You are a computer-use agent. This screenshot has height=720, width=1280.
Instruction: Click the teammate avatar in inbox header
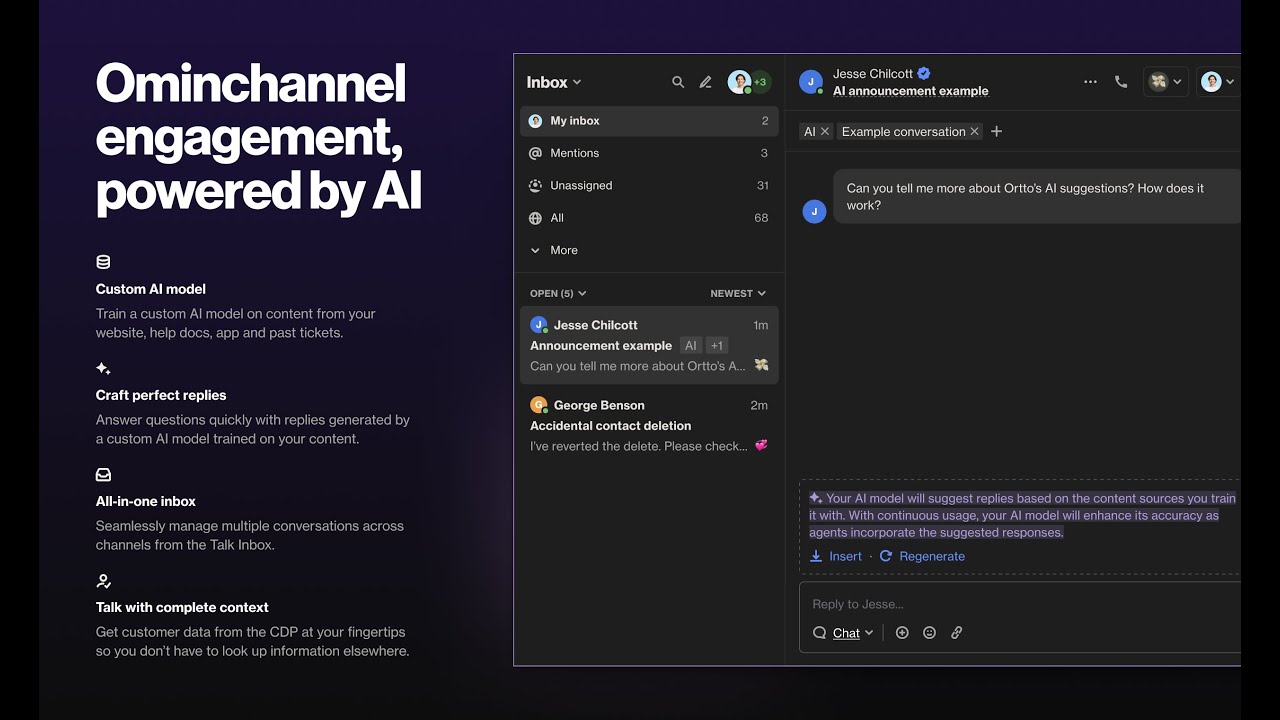tap(739, 82)
